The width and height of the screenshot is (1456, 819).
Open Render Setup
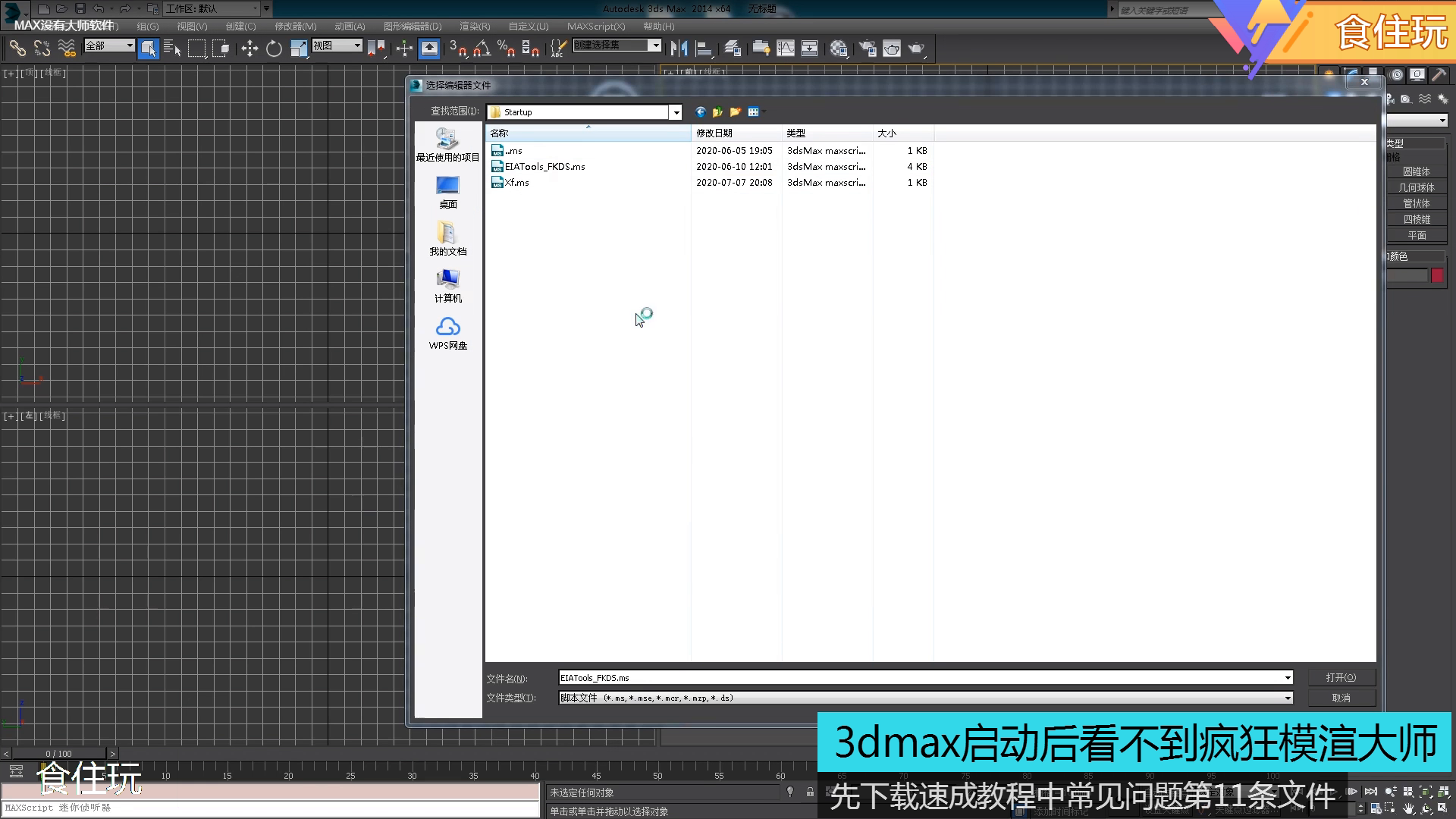coord(868,49)
